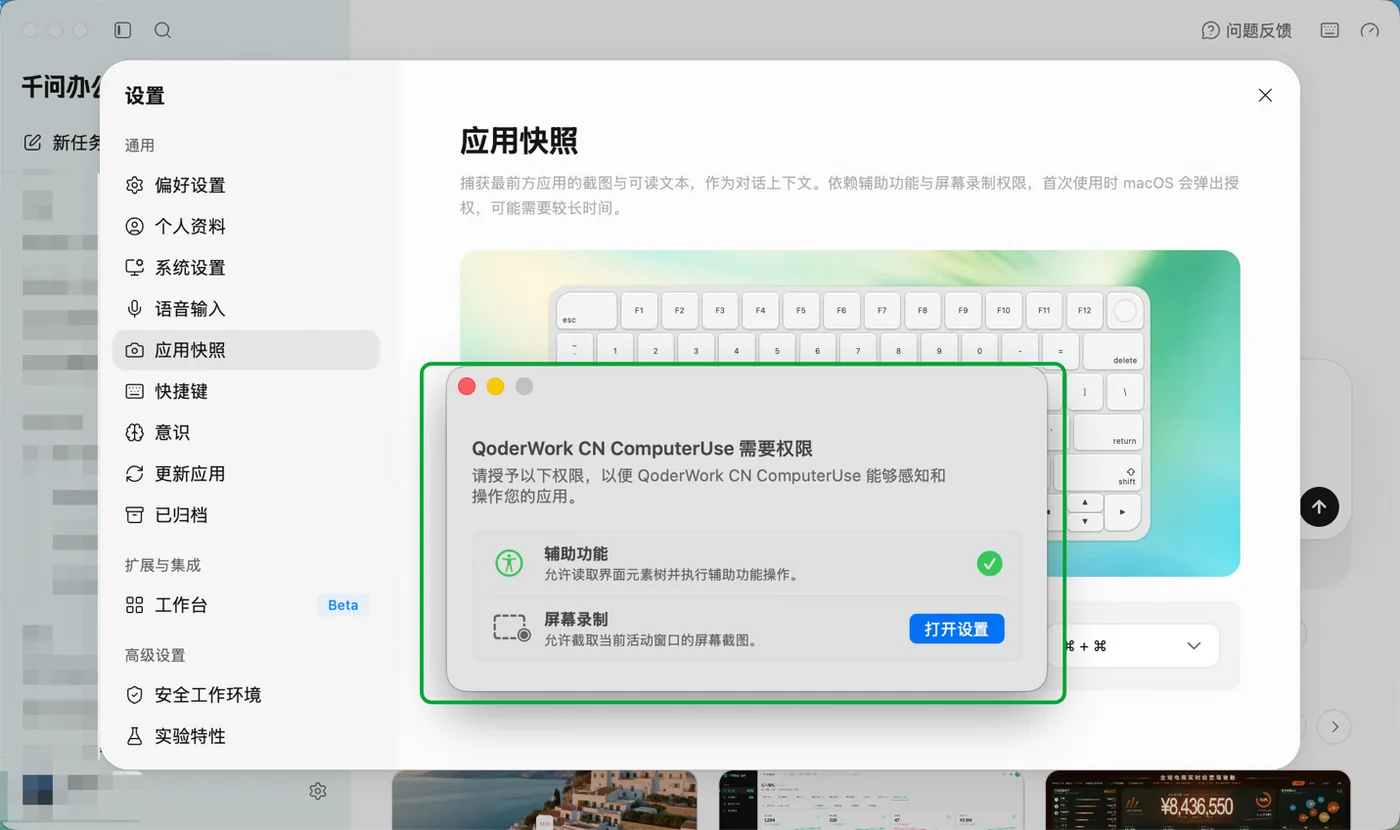This screenshot has width=1400, height=830.
Task: Open 个人资料 in settings menu
Action: (x=246, y=226)
